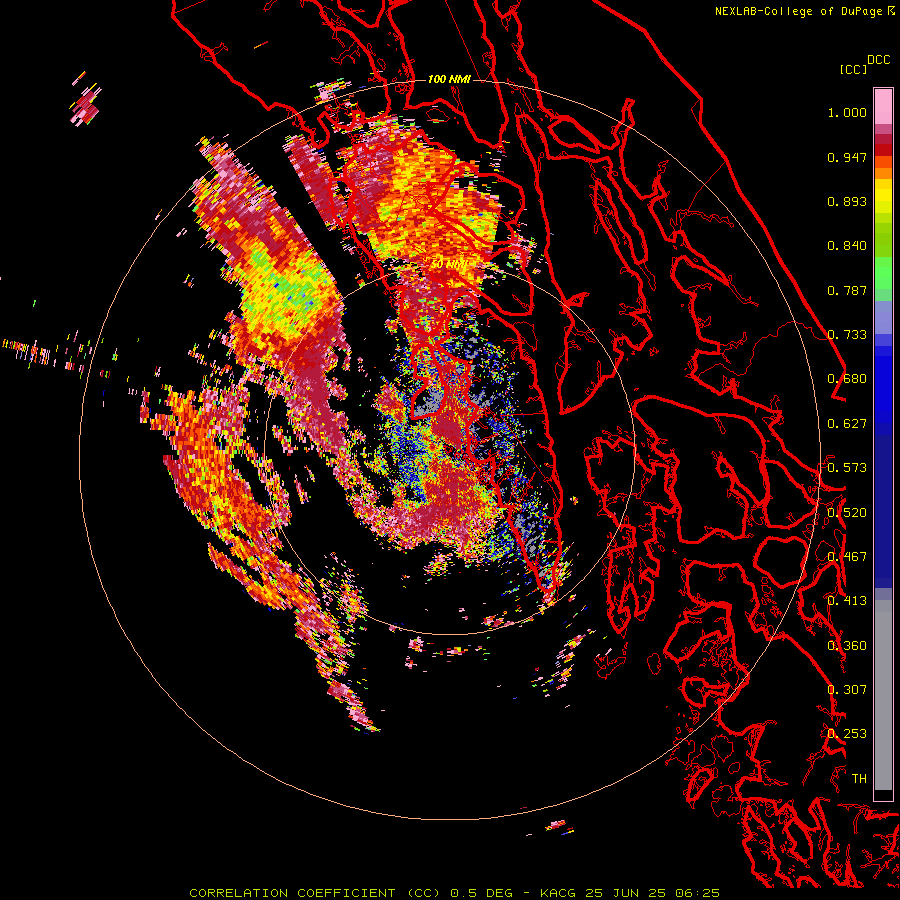900x900 pixels.
Task: Click the [CC] units label
Action: (x=854, y=69)
